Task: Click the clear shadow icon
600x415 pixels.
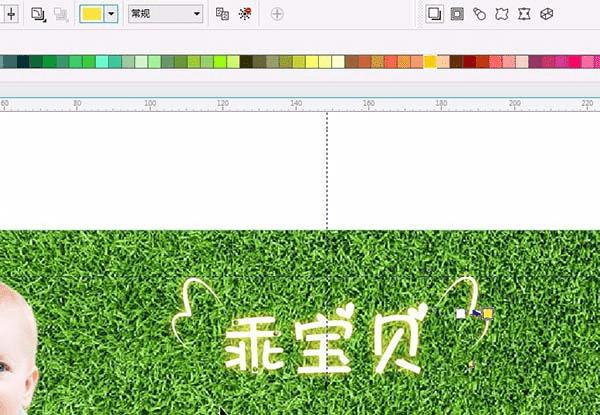Action: pyautogui.click(x=245, y=14)
